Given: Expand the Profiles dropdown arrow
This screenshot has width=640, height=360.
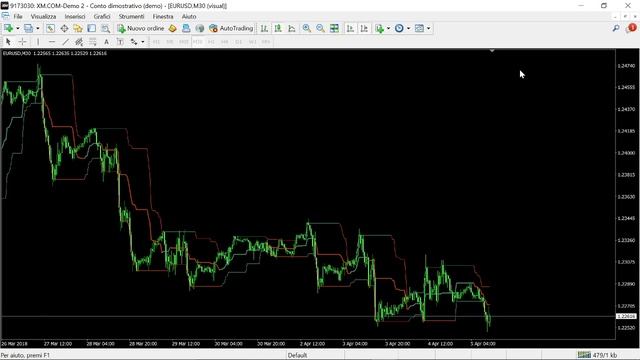Looking at the screenshot, I should tap(38, 28).
